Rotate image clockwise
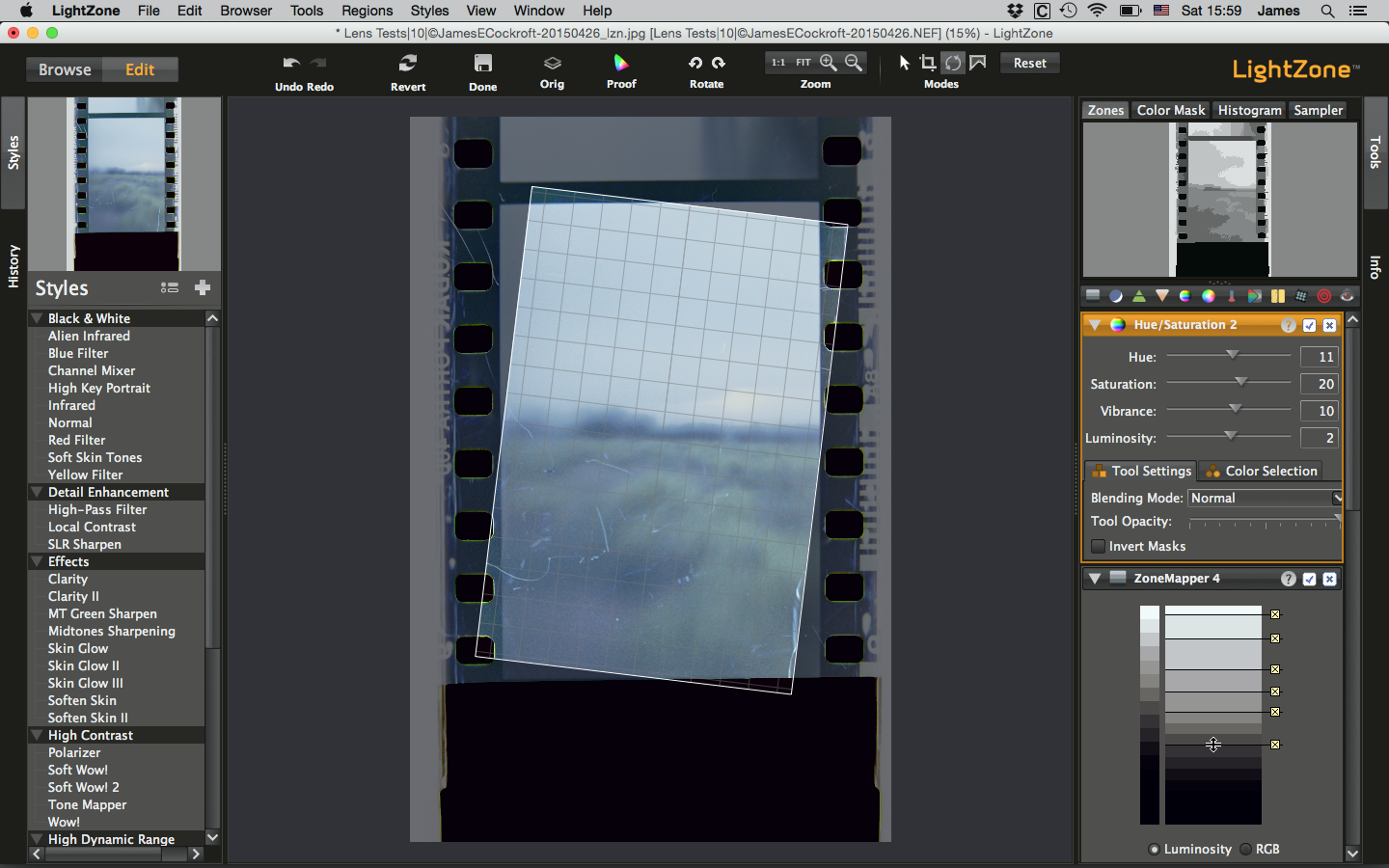The height and width of the screenshot is (868, 1389). point(719,63)
